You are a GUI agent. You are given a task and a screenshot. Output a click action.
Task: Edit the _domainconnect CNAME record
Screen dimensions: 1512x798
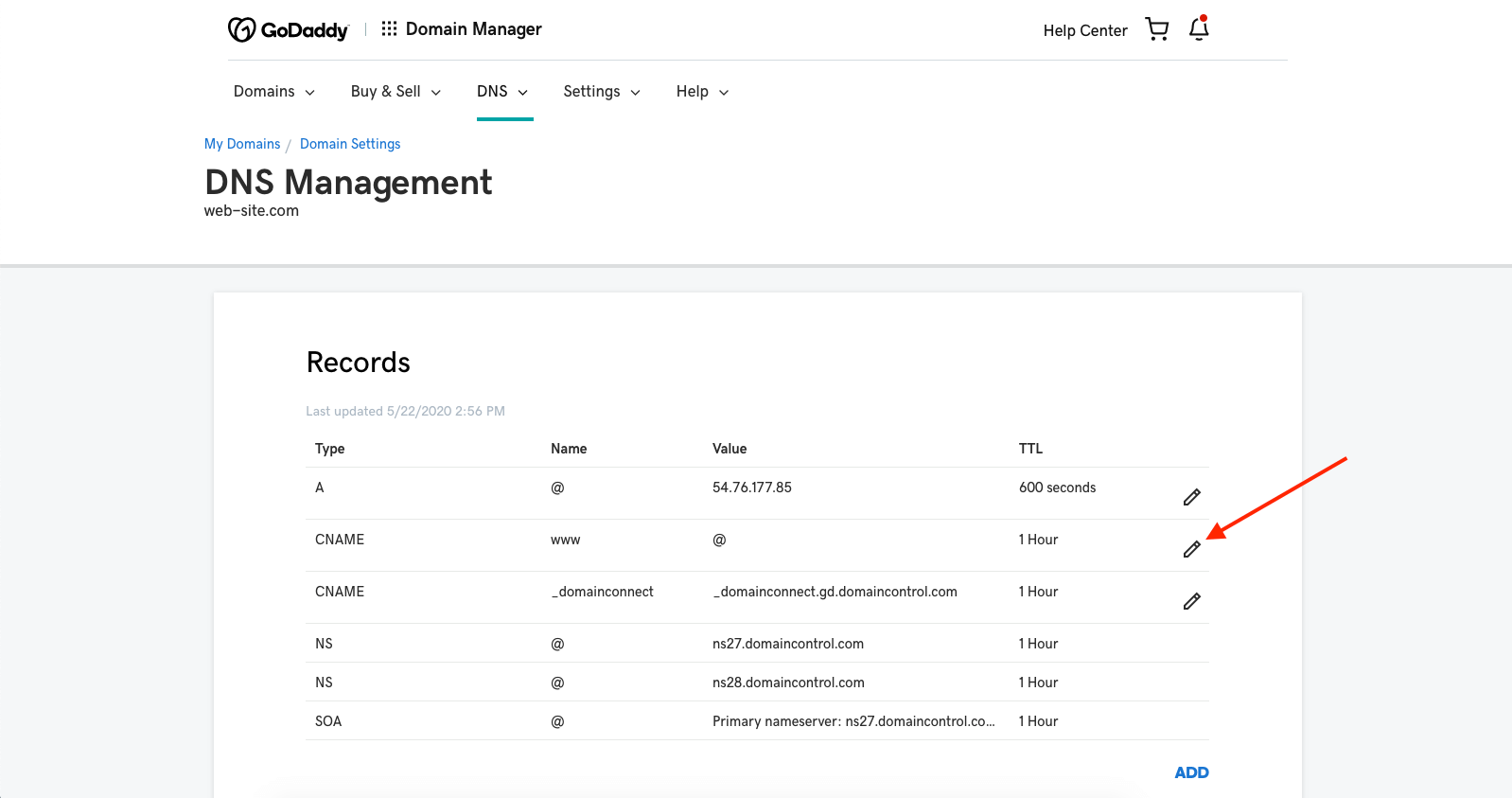(x=1191, y=601)
